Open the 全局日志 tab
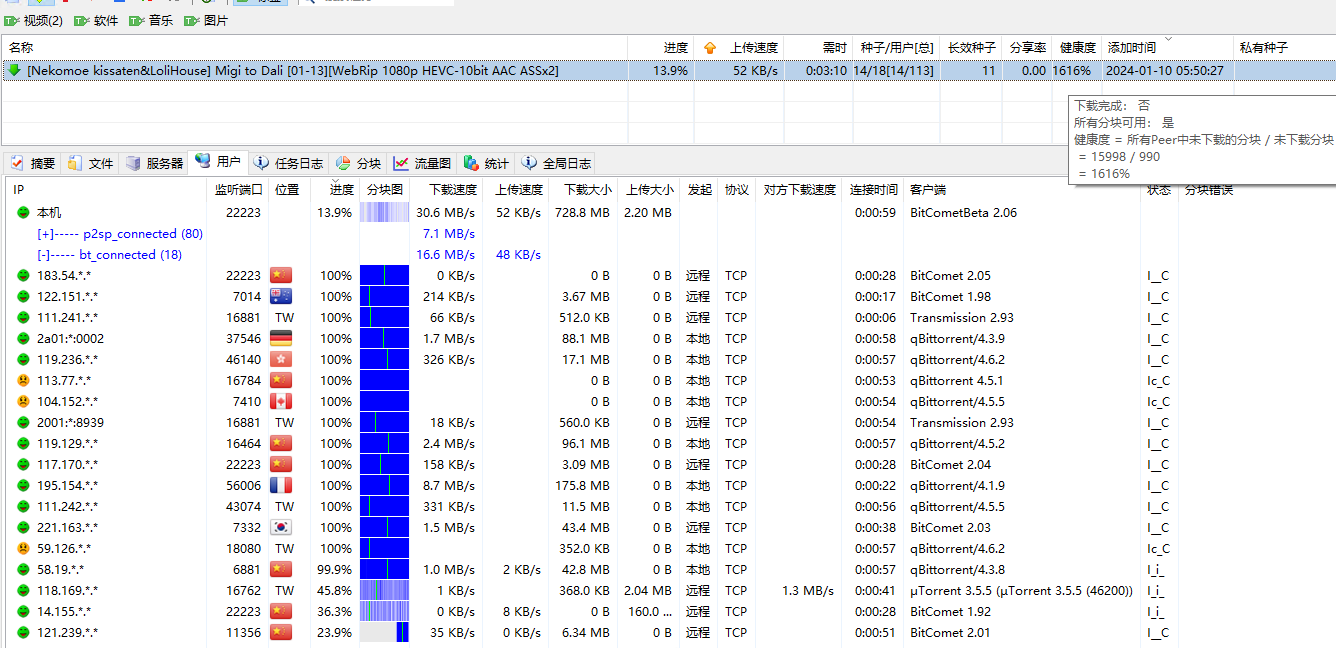The image size is (1336, 648). pos(556,163)
